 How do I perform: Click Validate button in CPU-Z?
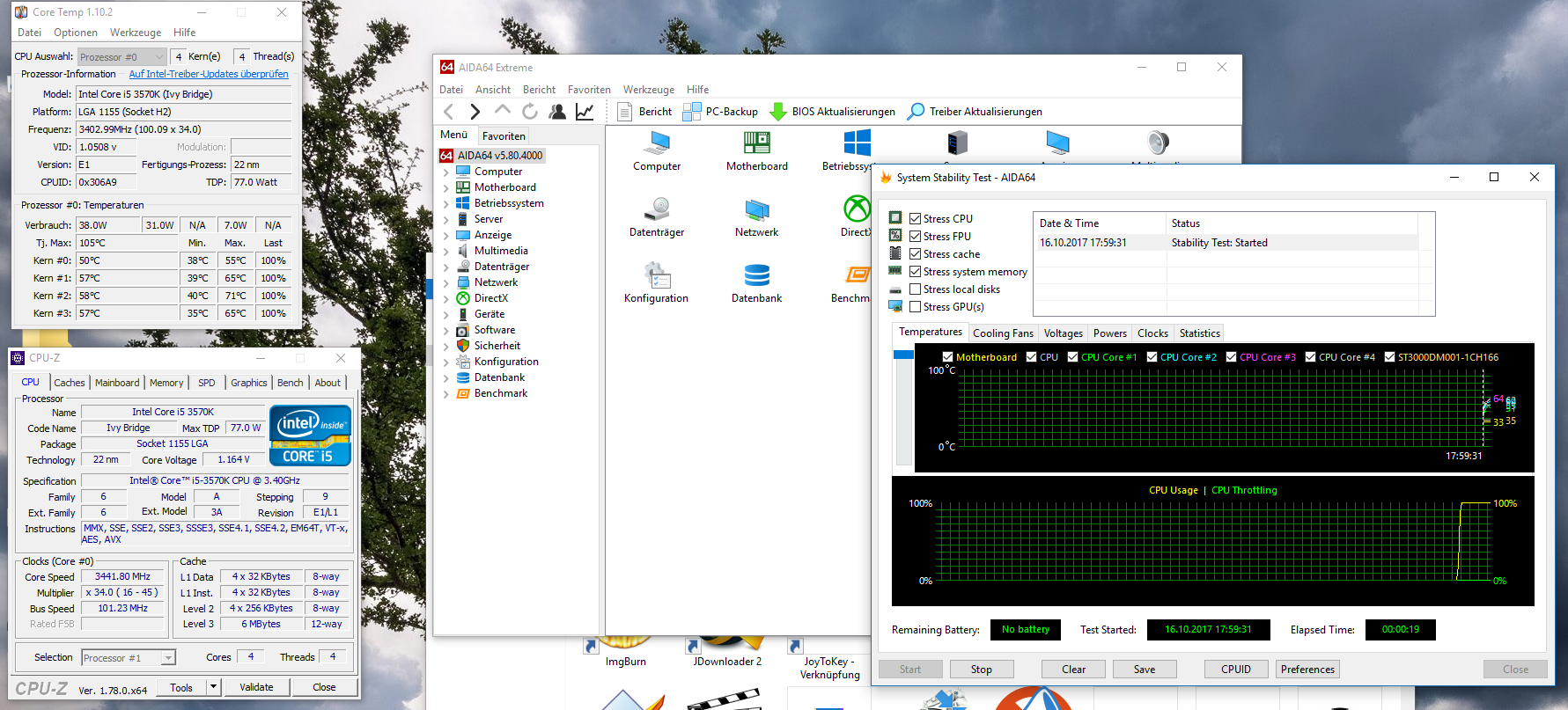256,687
